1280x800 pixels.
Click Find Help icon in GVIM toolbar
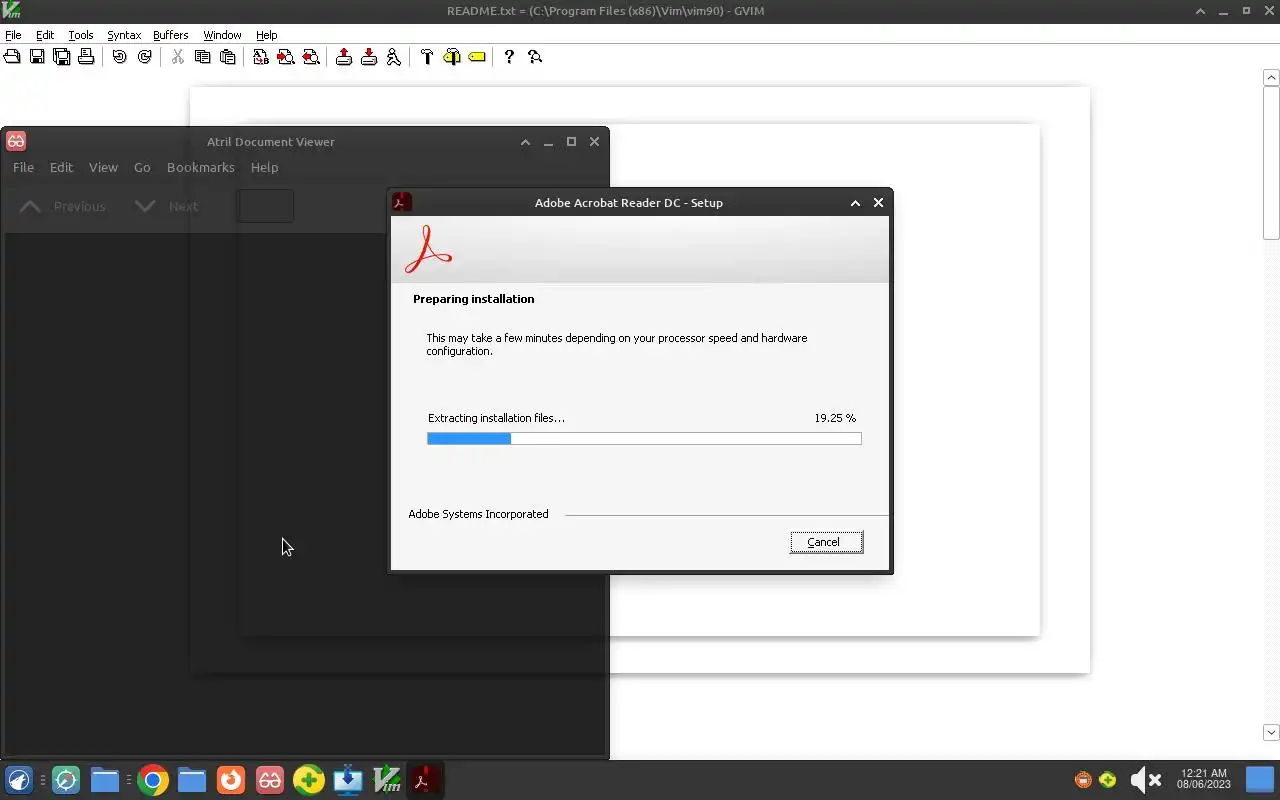[x=535, y=57]
